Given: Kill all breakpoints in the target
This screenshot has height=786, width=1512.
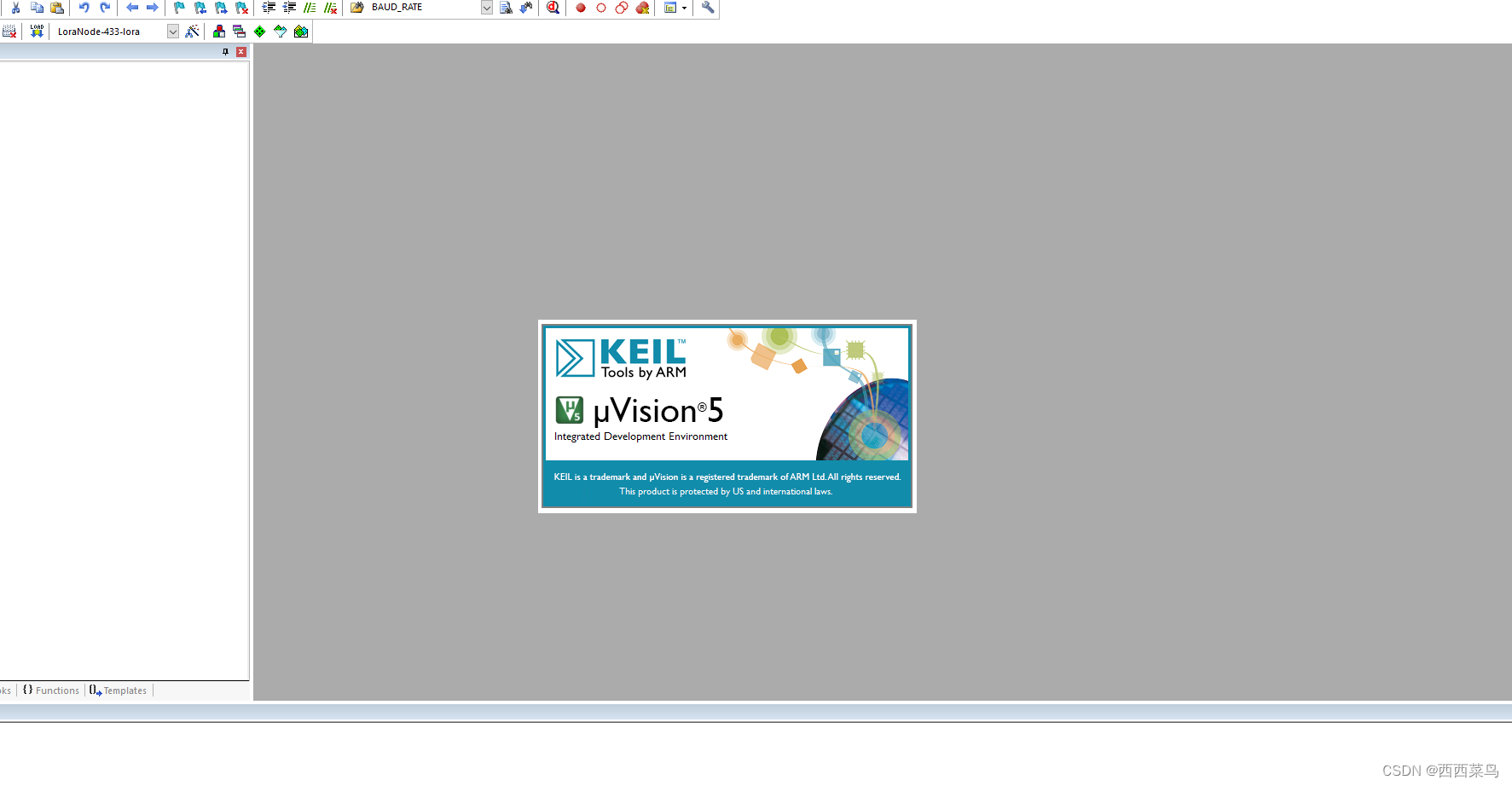Looking at the screenshot, I should coord(643,8).
